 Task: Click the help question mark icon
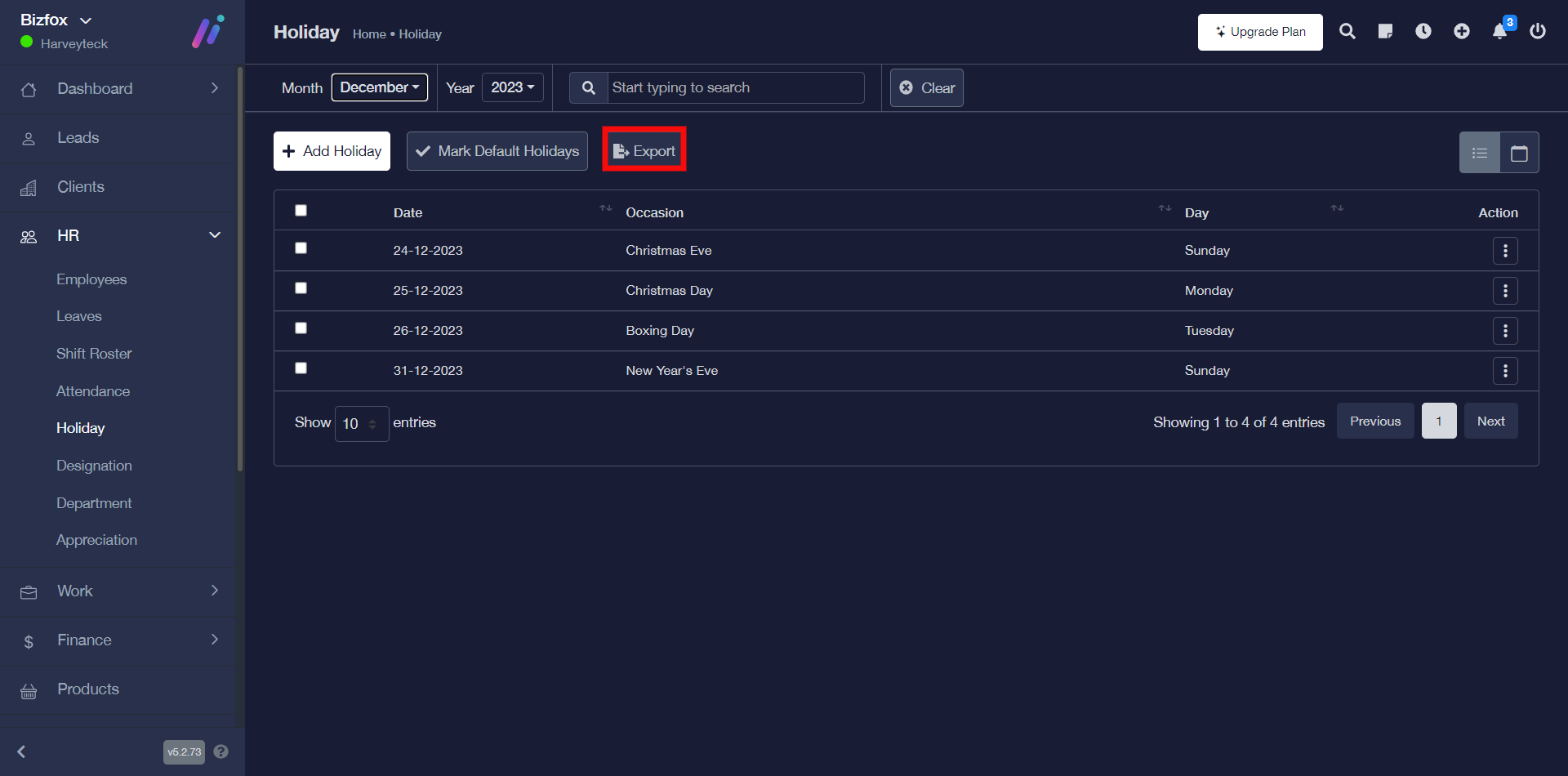[220, 751]
